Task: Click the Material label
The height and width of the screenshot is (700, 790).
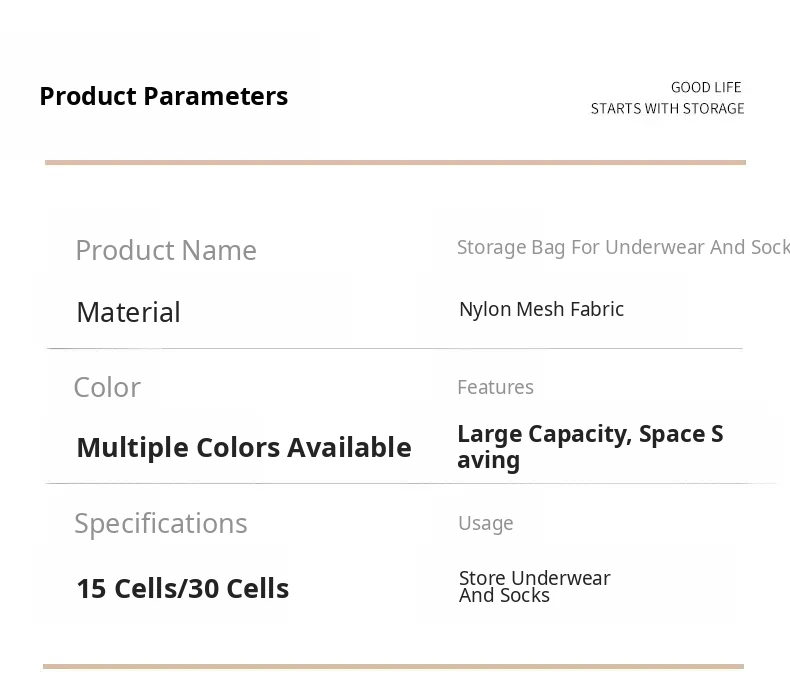Action: click(x=128, y=312)
